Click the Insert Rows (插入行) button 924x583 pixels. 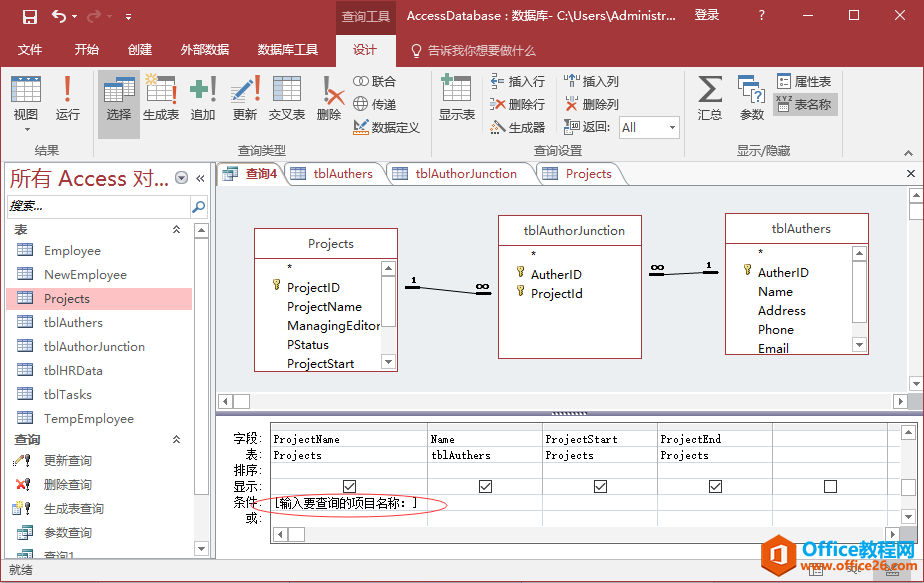(518, 81)
